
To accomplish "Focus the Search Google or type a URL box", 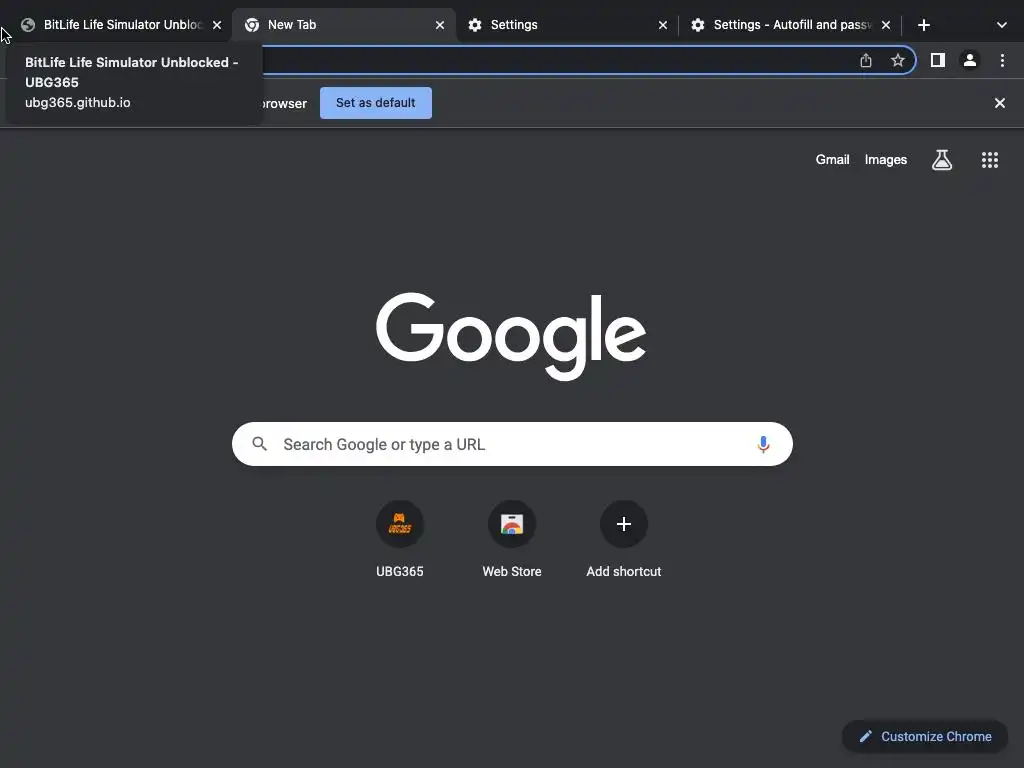I will pos(512,444).
